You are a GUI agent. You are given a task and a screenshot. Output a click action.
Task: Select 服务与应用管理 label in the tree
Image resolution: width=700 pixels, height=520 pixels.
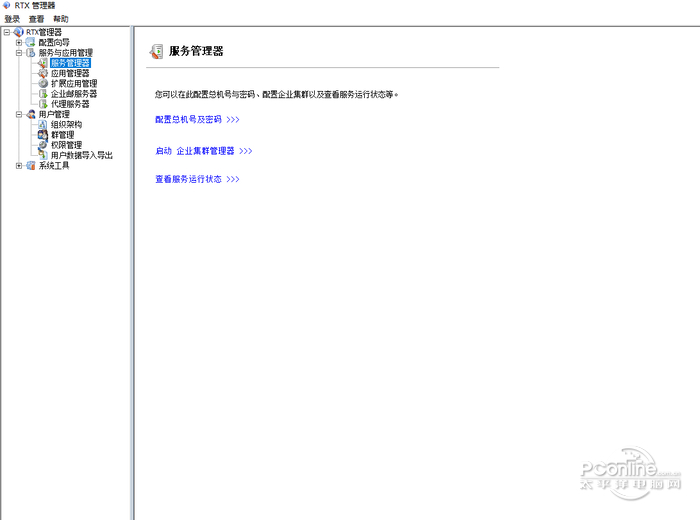[66, 53]
